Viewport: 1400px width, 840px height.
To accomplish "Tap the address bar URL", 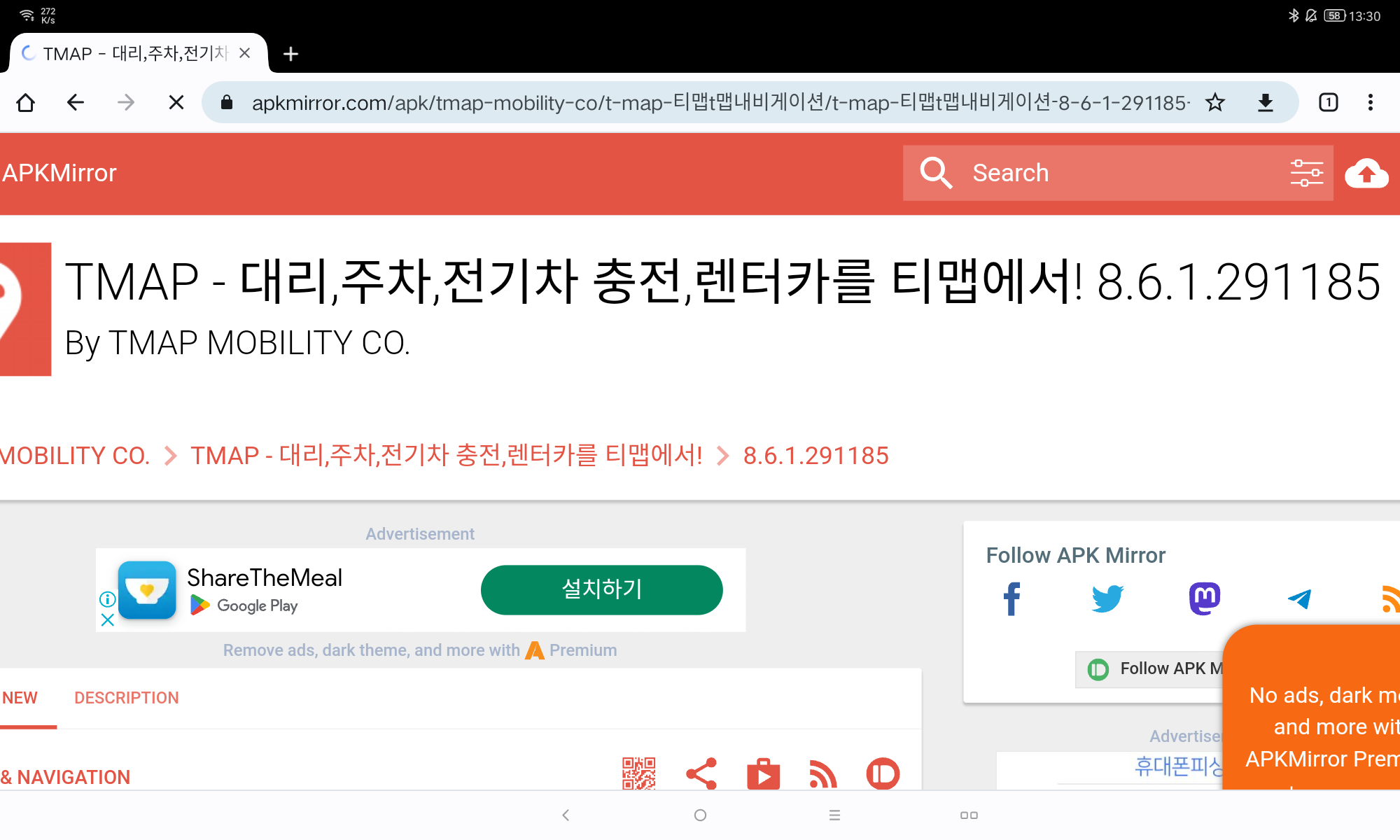I will pos(720,103).
